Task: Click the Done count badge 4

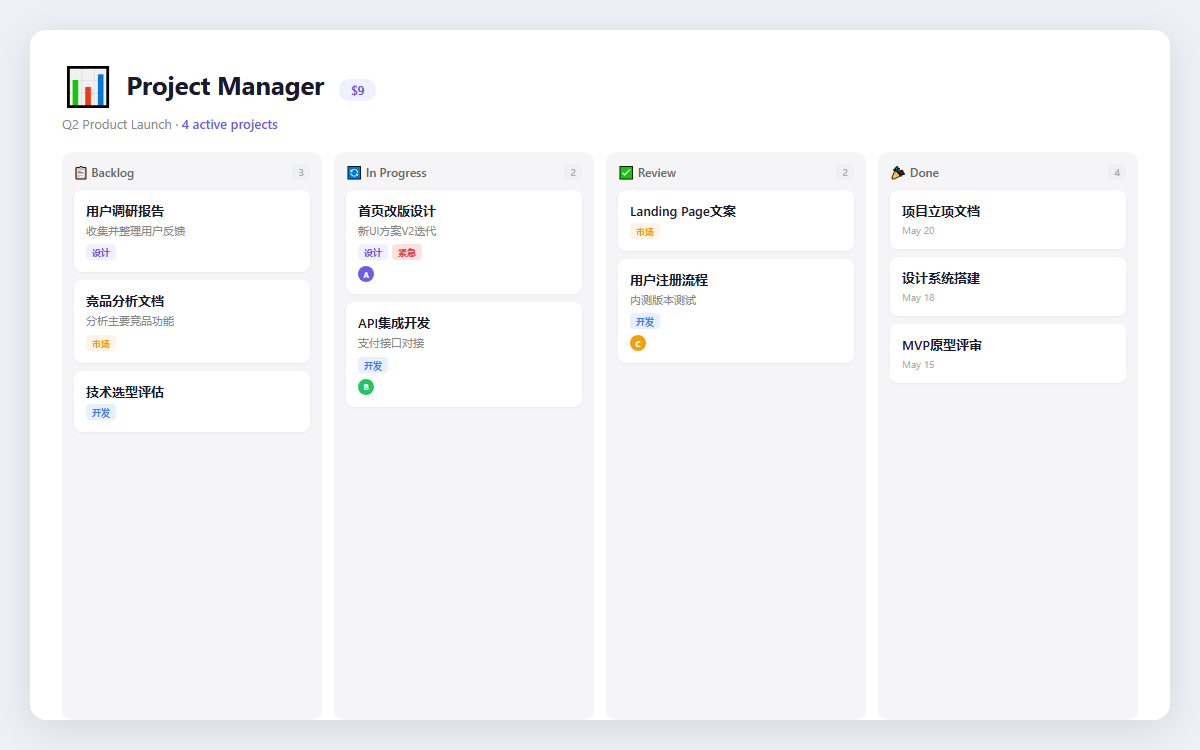Action: pyautogui.click(x=1117, y=173)
